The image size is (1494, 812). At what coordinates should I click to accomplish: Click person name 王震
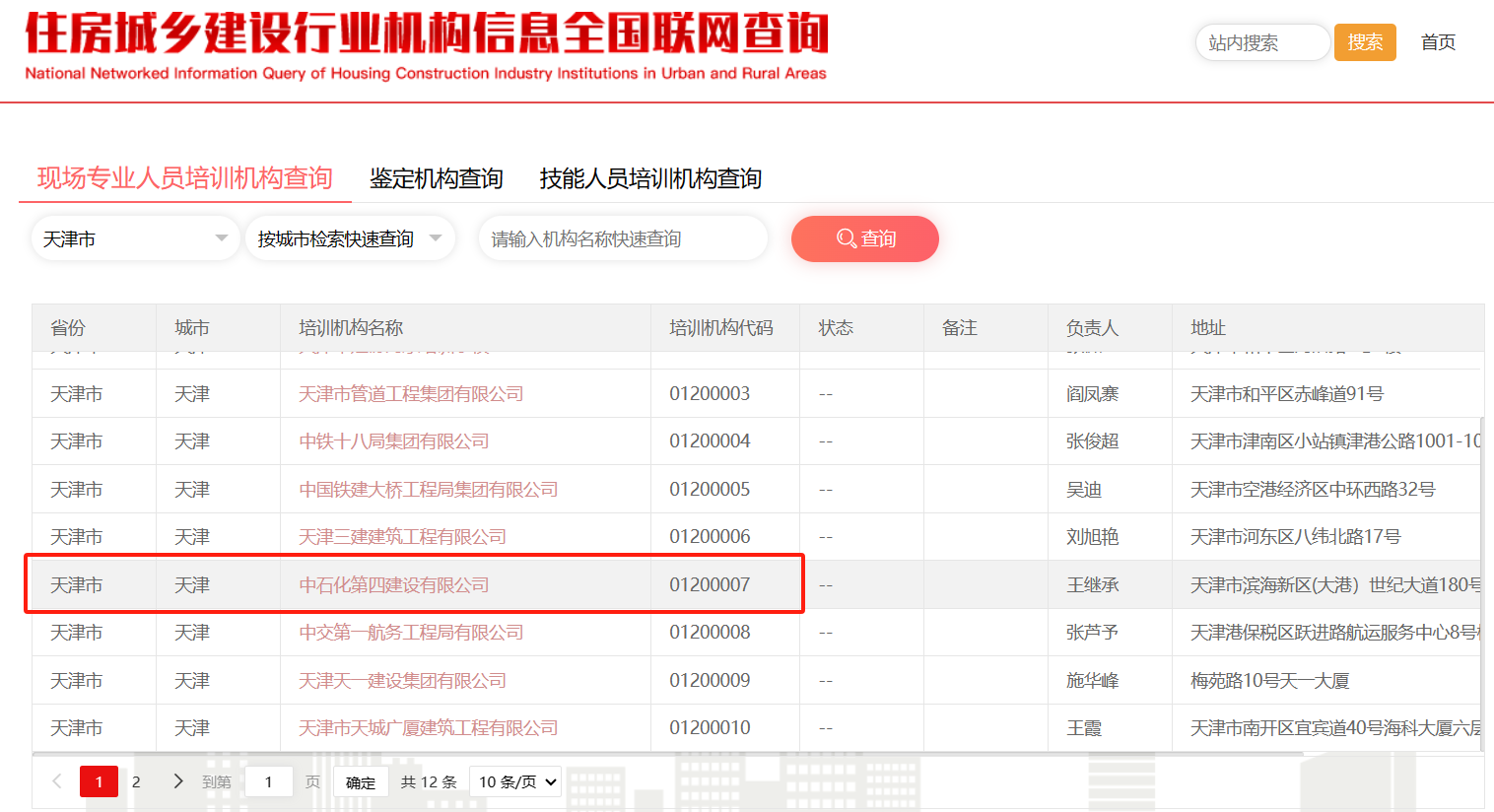coord(1084,728)
